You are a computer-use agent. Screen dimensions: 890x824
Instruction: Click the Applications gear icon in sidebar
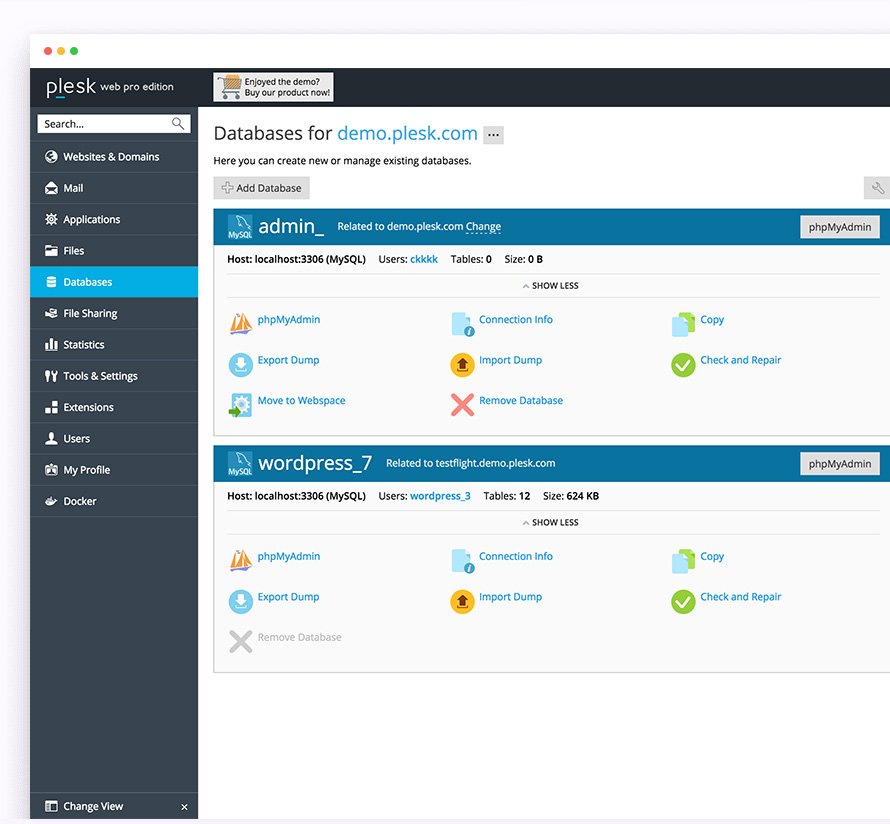coord(51,219)
